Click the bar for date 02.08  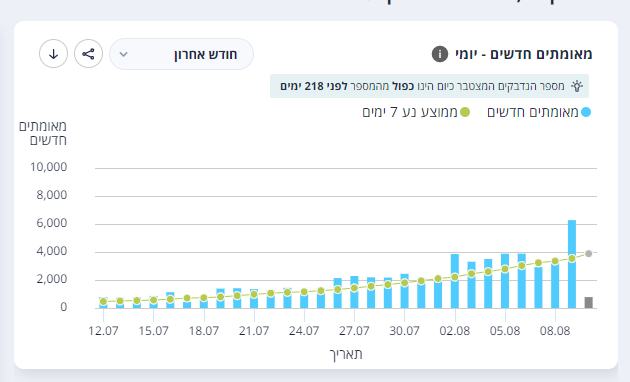455,281
